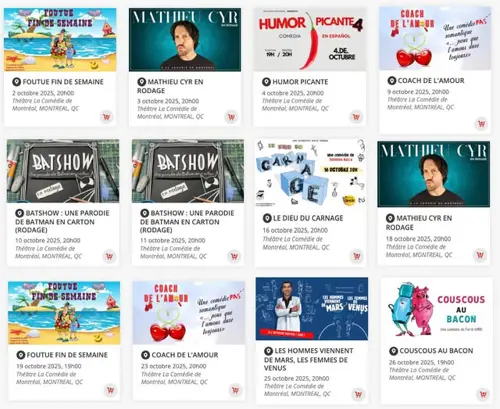The width and height of the screenshot is (500, 409).
Task: Click cart icon for Mathieu Cyr 3 octobre
Action: 231,117
